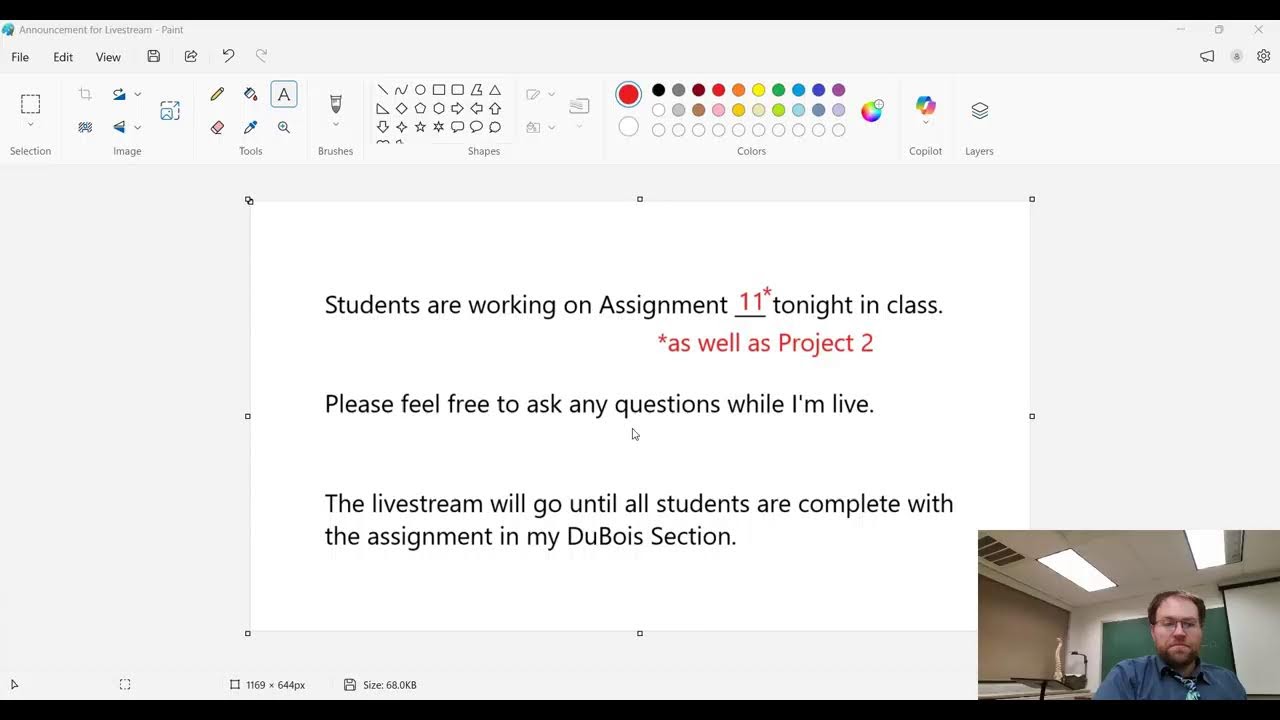Click the Rotate image icon

(x=119, y=94)
